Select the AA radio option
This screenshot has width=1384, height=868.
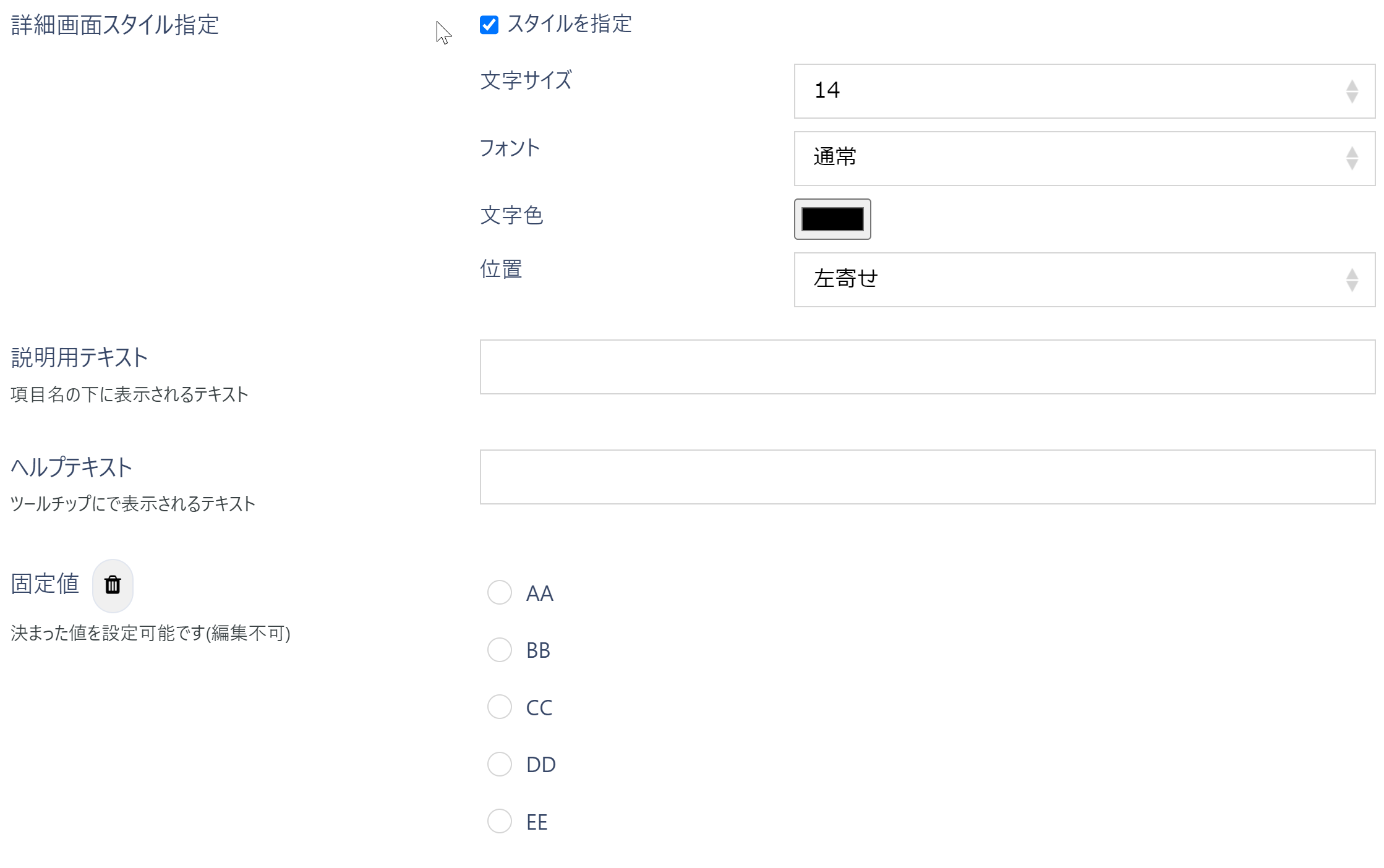pos(500,592)
